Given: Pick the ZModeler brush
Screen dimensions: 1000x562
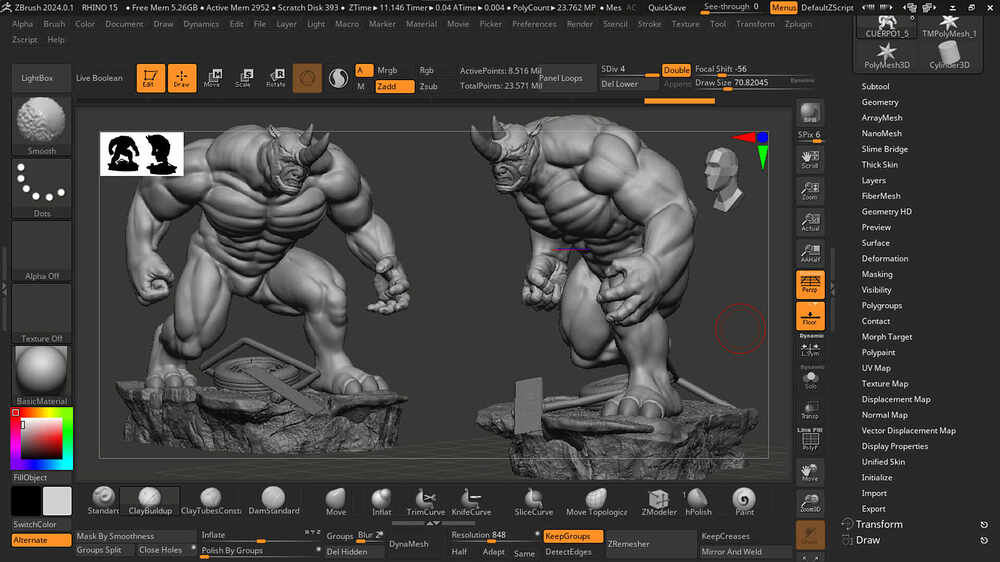Looking at the screenshot, I should coord(659,501).
